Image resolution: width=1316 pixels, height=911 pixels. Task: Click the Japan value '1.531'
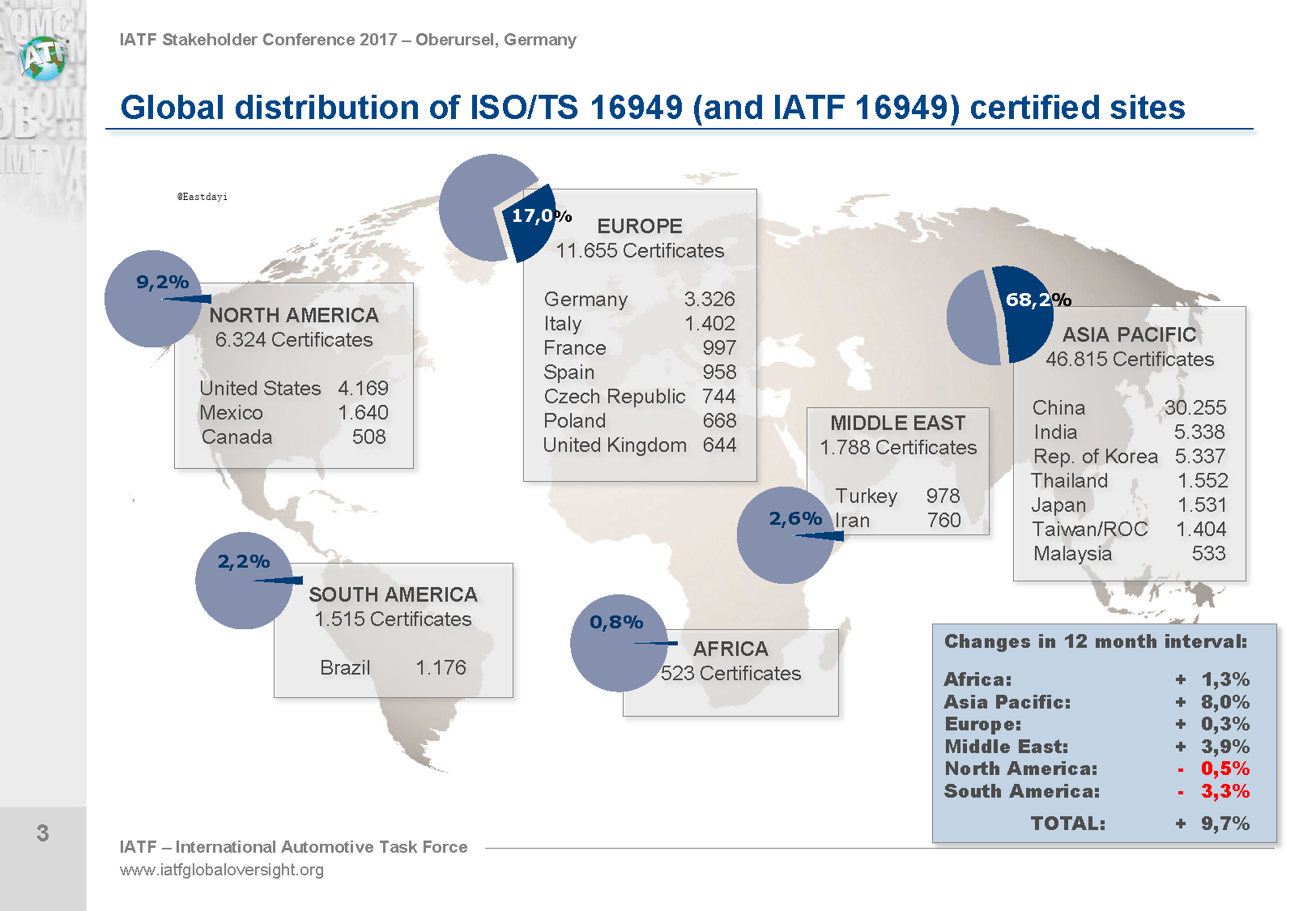click(x=1203, y=504)
